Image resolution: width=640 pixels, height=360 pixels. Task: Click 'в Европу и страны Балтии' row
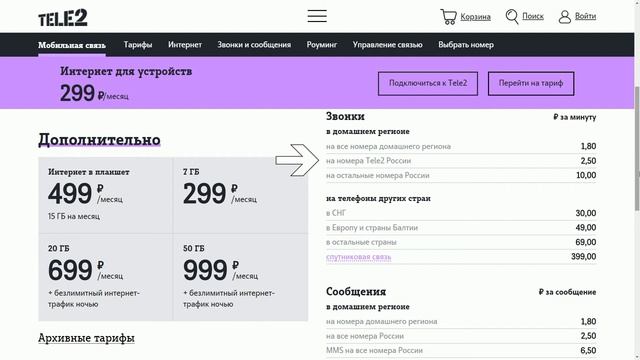point(461,228)
